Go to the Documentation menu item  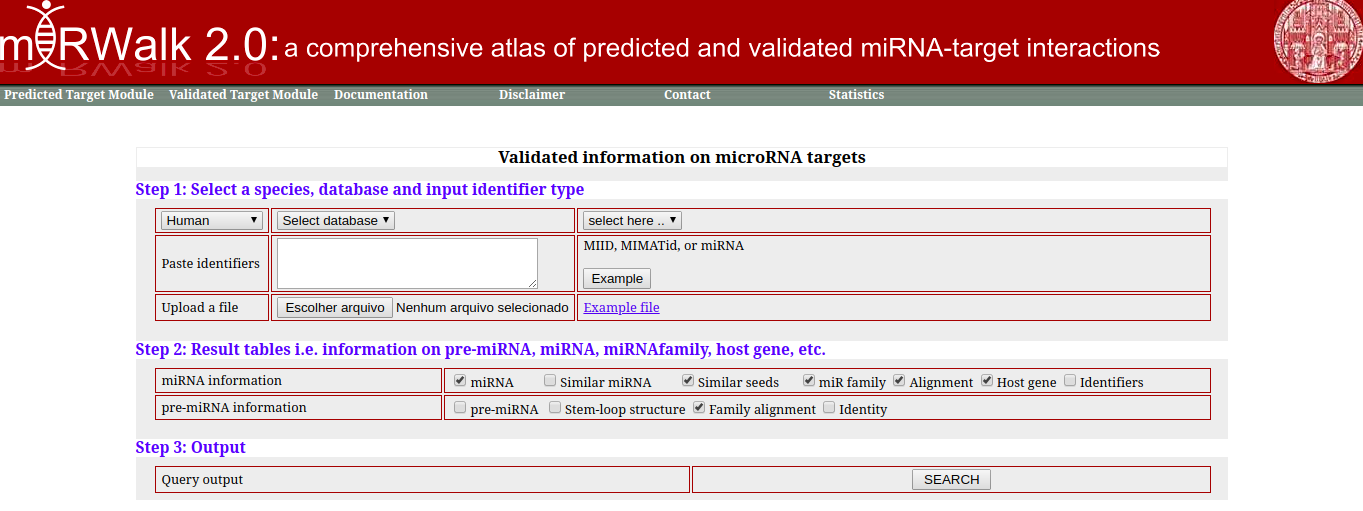tap(381, 95)
